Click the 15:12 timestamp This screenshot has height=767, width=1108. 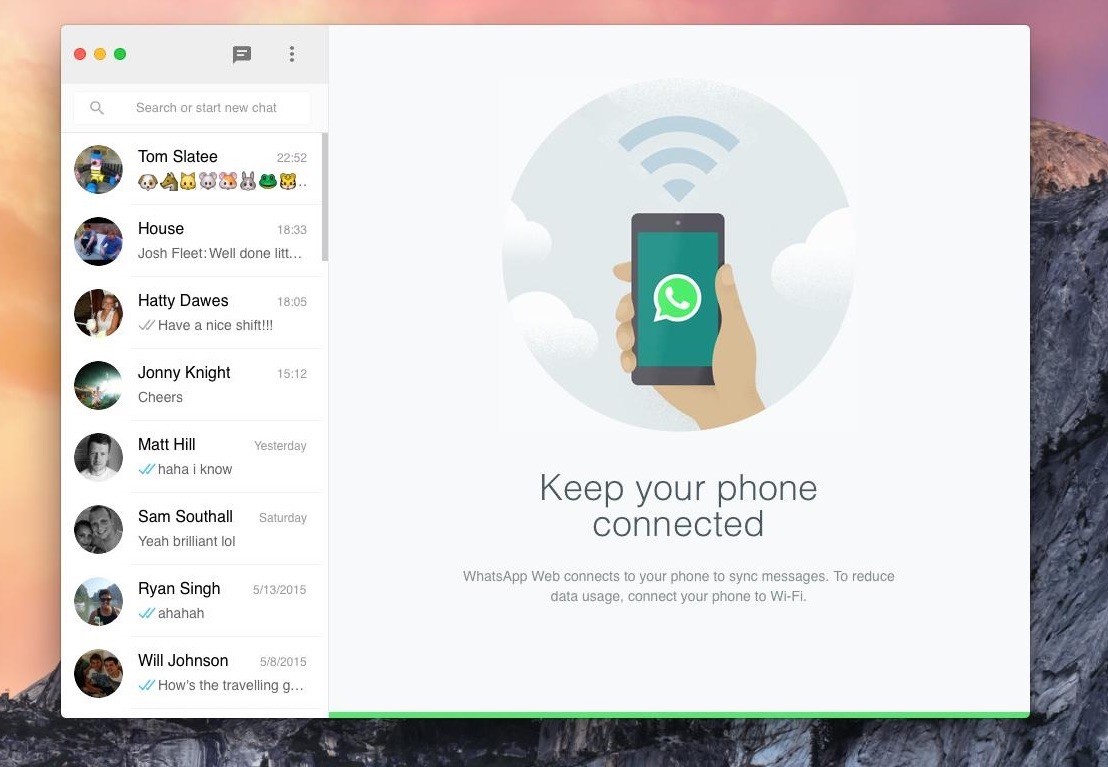(x=292, y=374)
